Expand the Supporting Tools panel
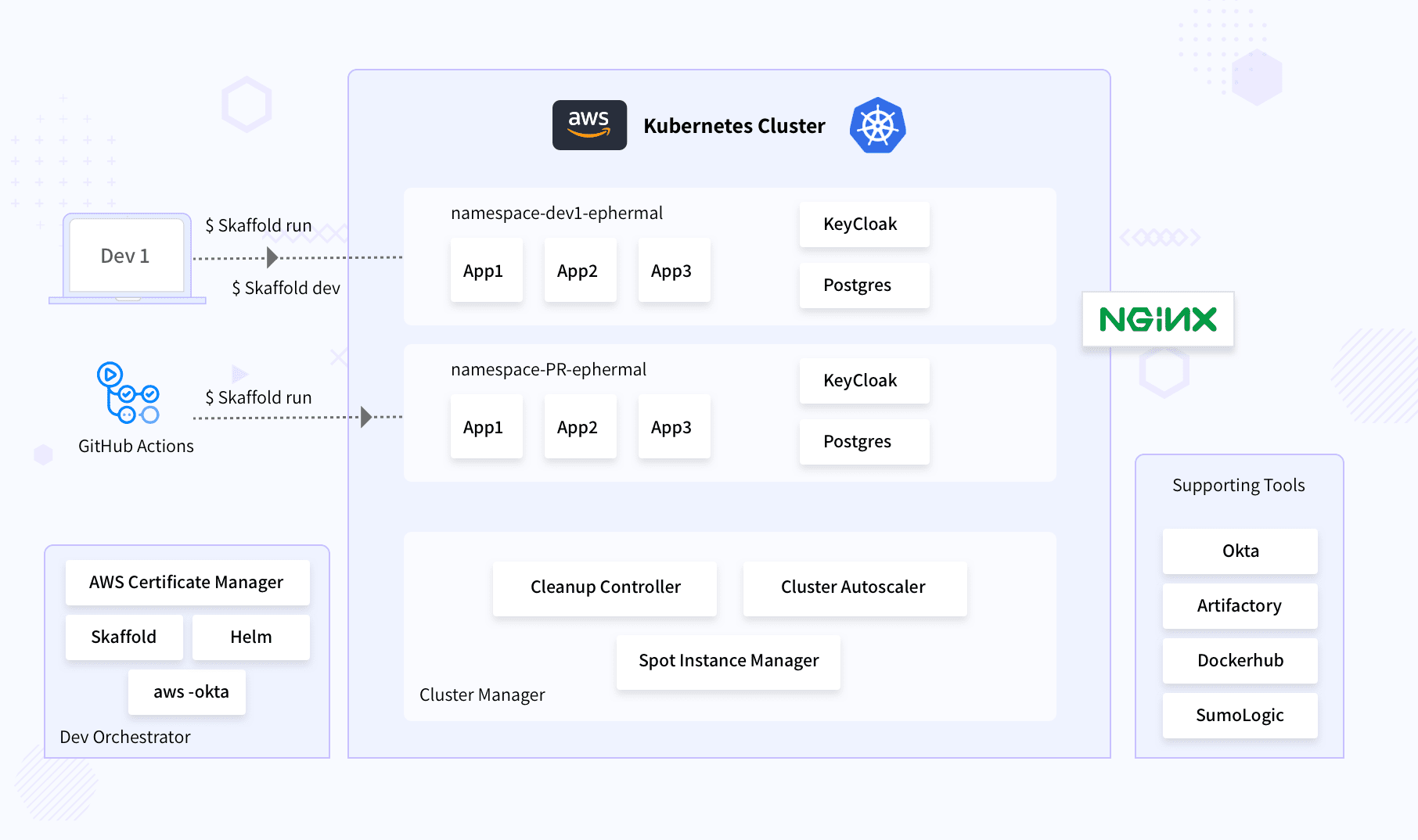 tap(1238, 485)
